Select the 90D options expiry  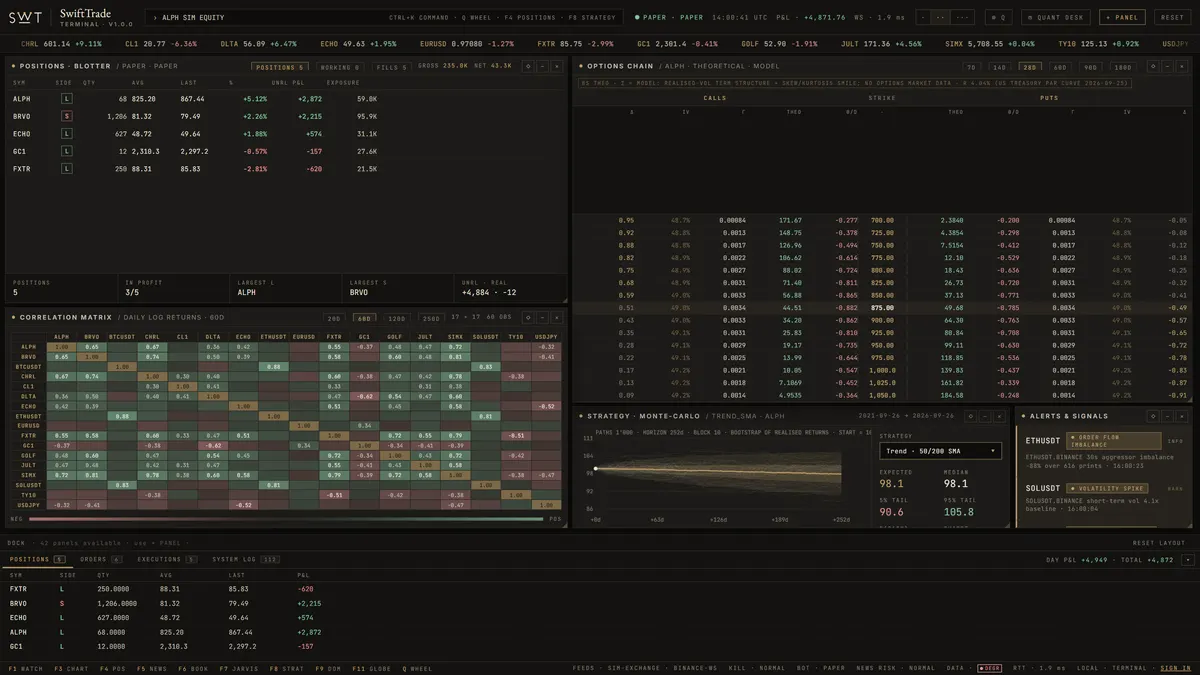pyautogui.click(x=1091, y=66)
